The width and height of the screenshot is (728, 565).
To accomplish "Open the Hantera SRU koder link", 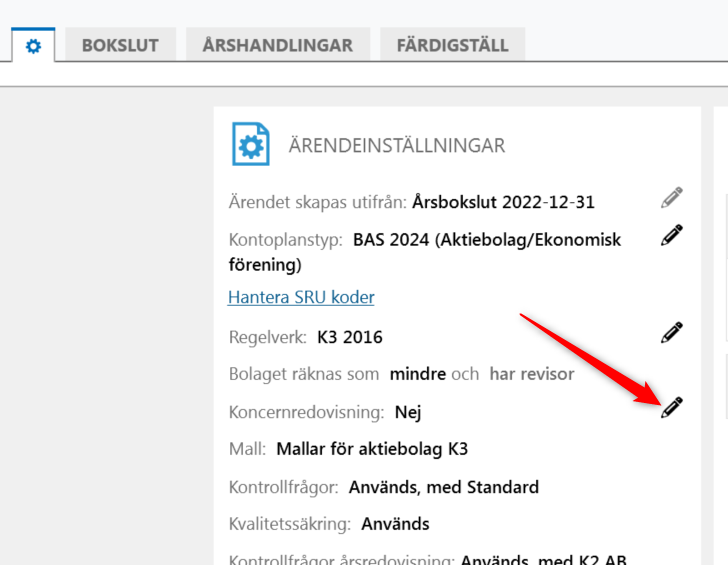I will 301,297.
